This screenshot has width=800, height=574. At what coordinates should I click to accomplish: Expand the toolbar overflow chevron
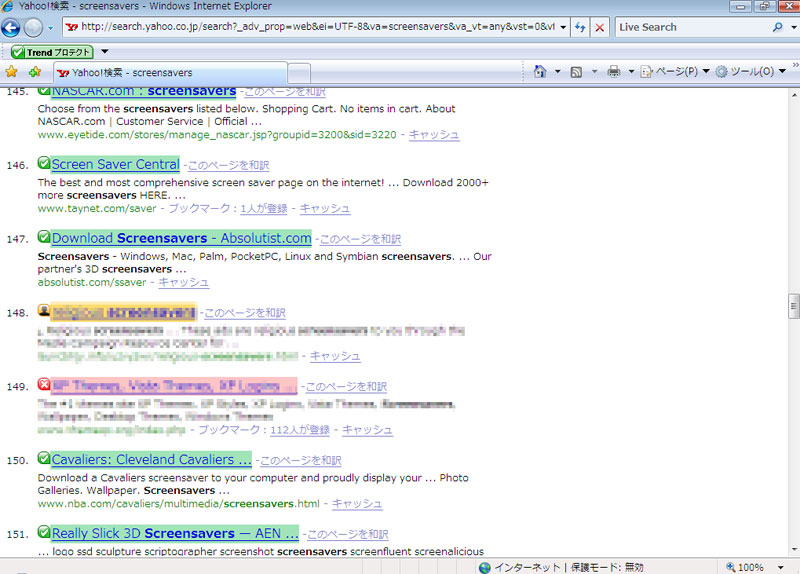[795, 65]
